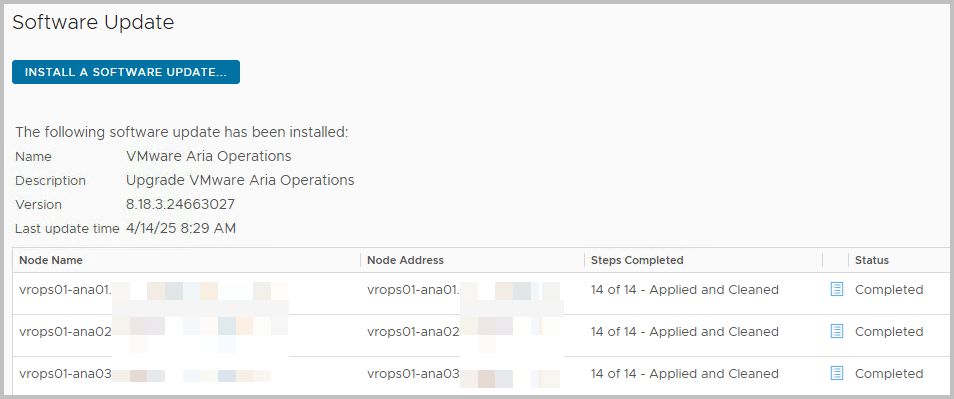Open log icon for vrops01-ana02 node
This screenshot has width=954, height=399.
[837, 331]
